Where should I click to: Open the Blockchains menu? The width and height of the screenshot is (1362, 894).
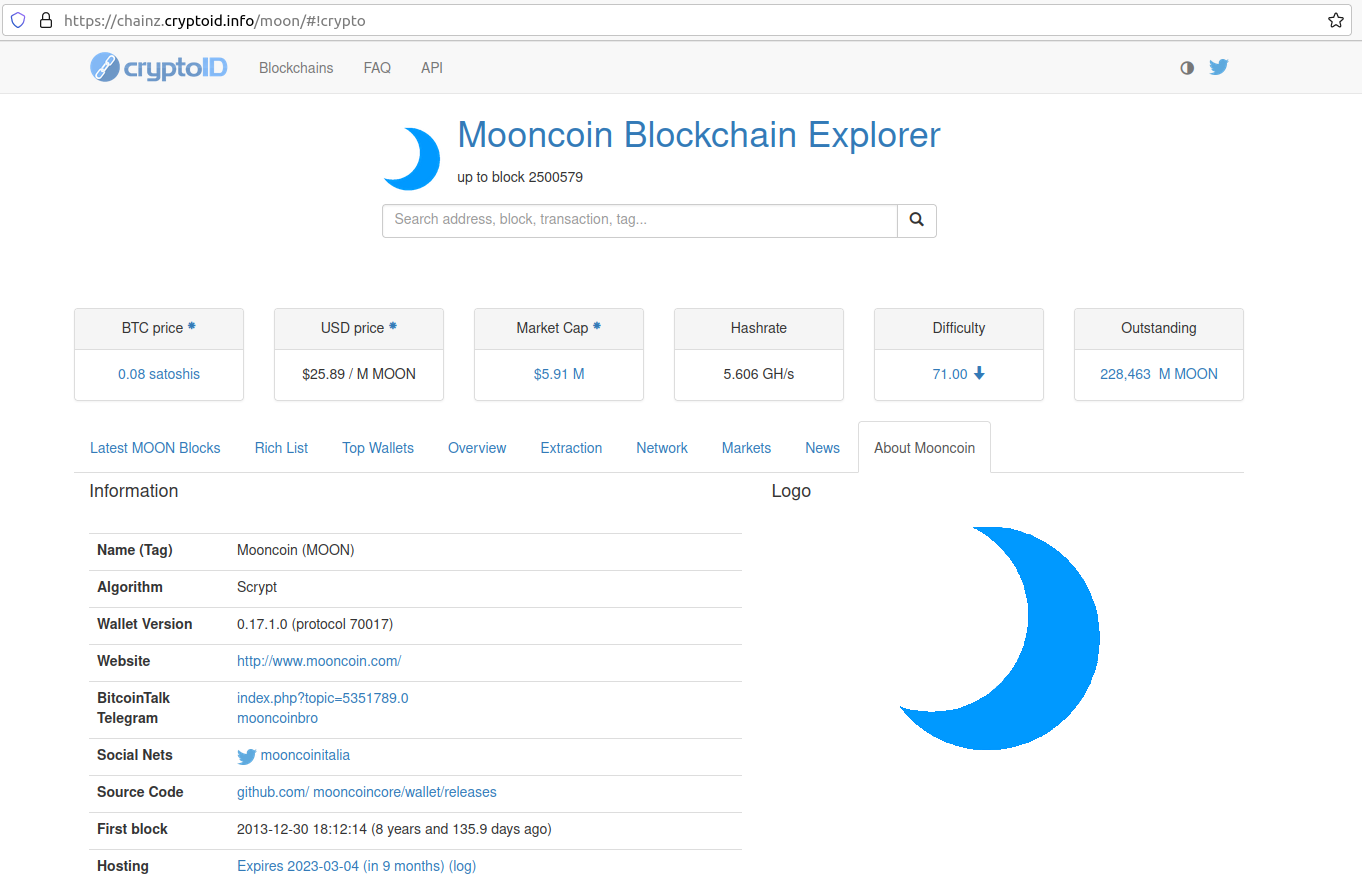(x=296, y=68)
